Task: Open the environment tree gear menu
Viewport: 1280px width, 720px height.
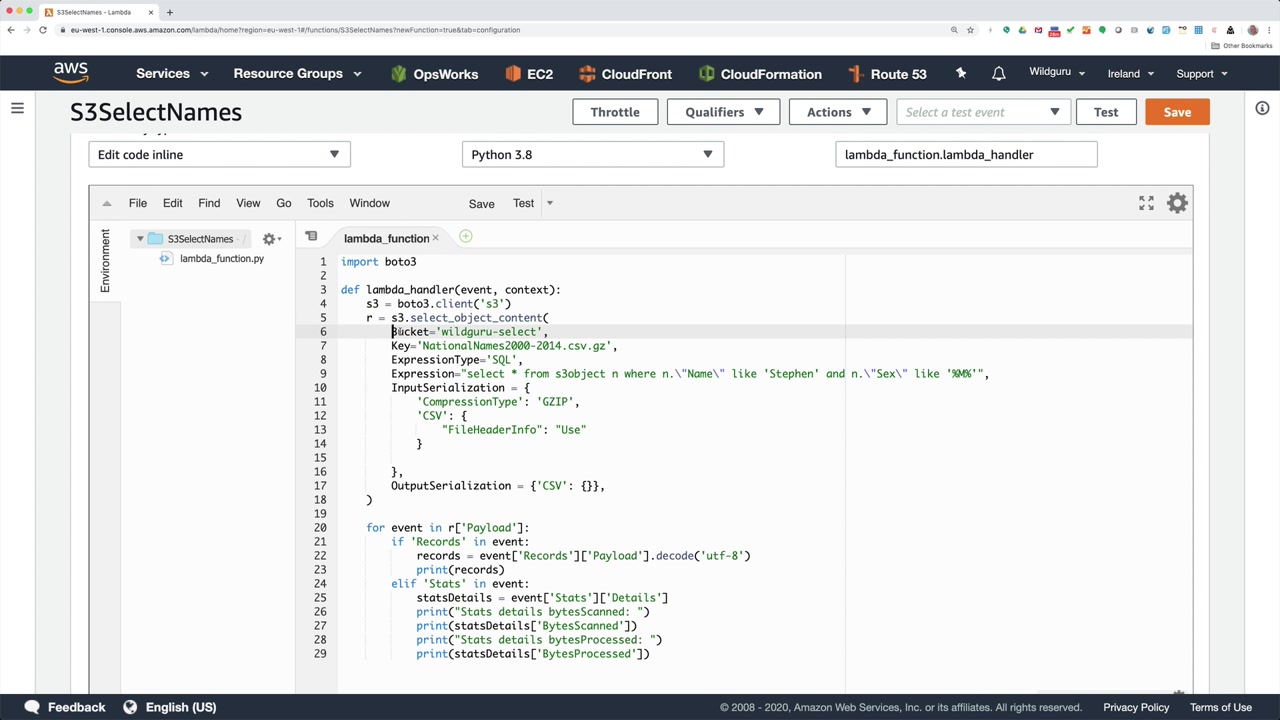Action: point(270,239)
